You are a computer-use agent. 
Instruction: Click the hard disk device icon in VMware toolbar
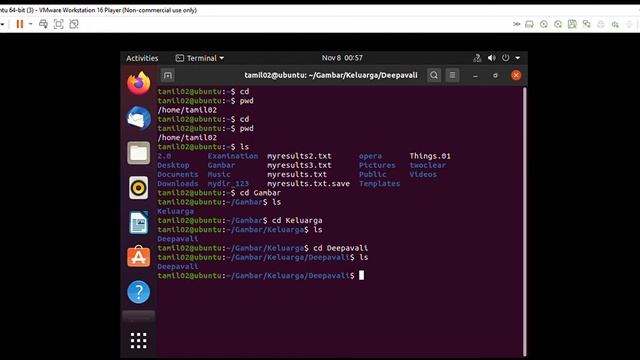(529, 24)
